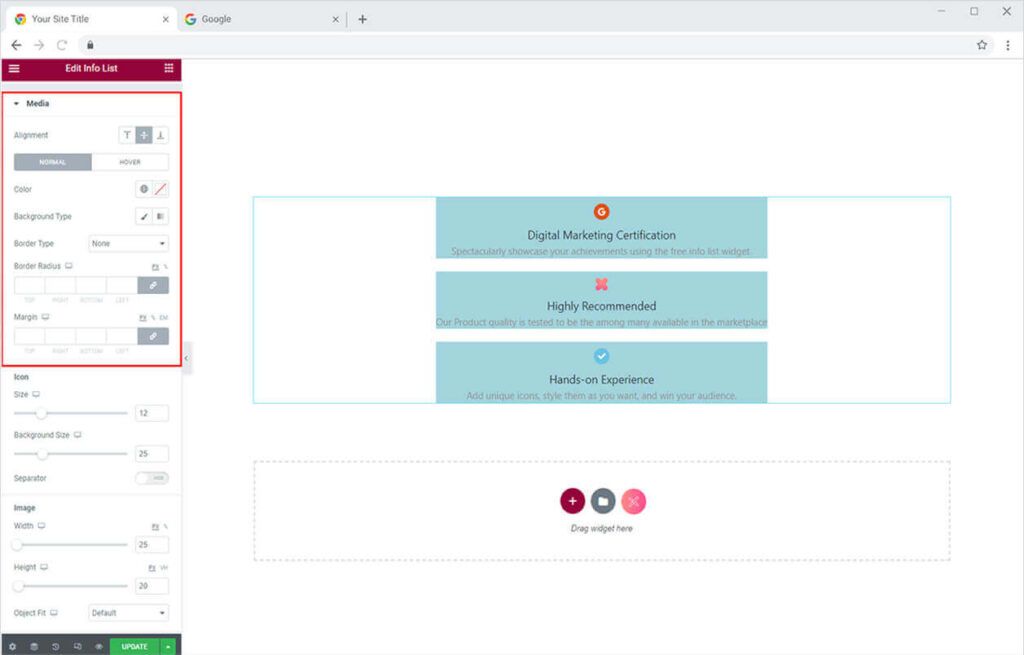1024x655 pixels.
Task: Click the add new section plus button
Action: (572, 502)
